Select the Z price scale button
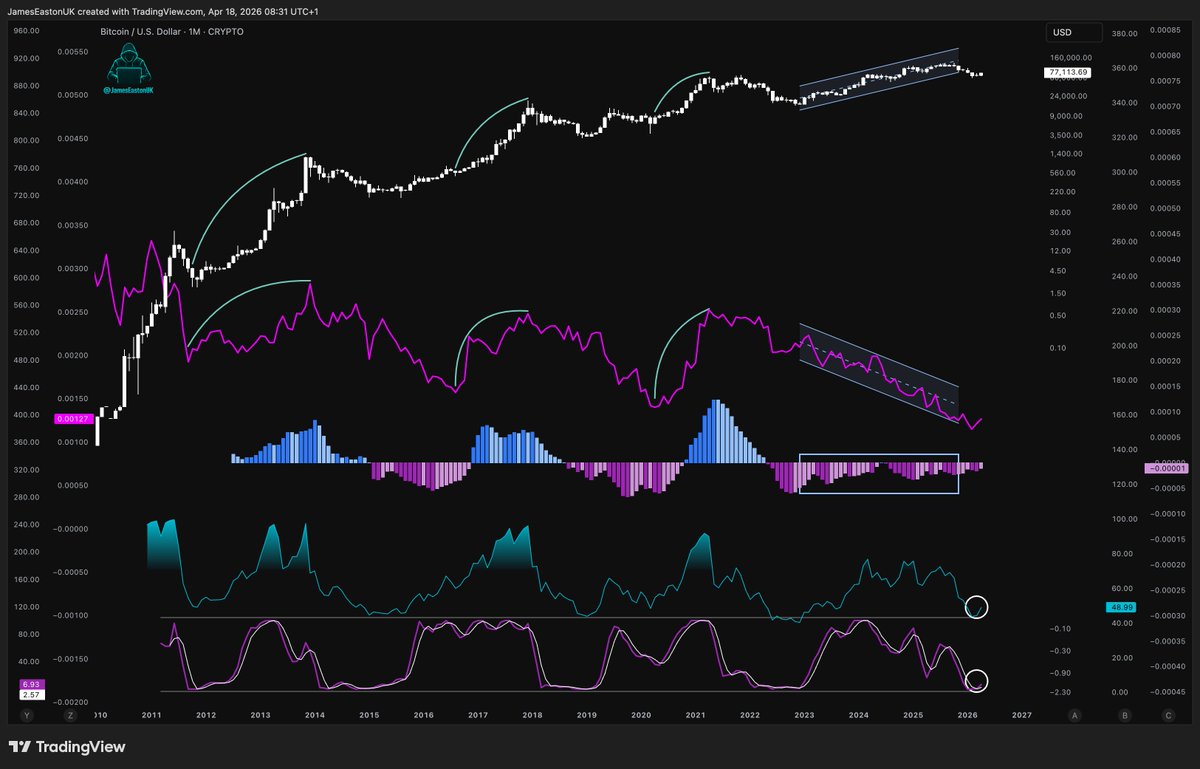 click(70, 715)
